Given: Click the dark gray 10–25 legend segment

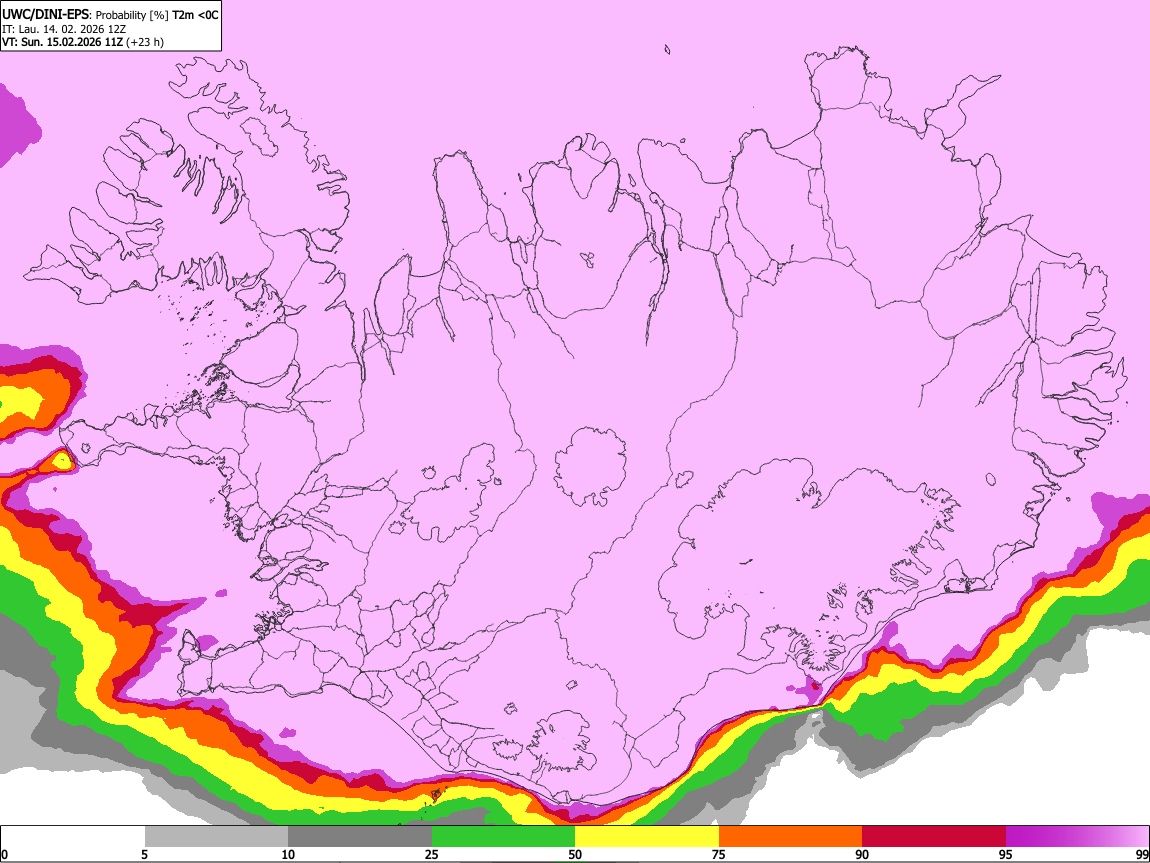Looking at the screenshot, I should 360,836.
